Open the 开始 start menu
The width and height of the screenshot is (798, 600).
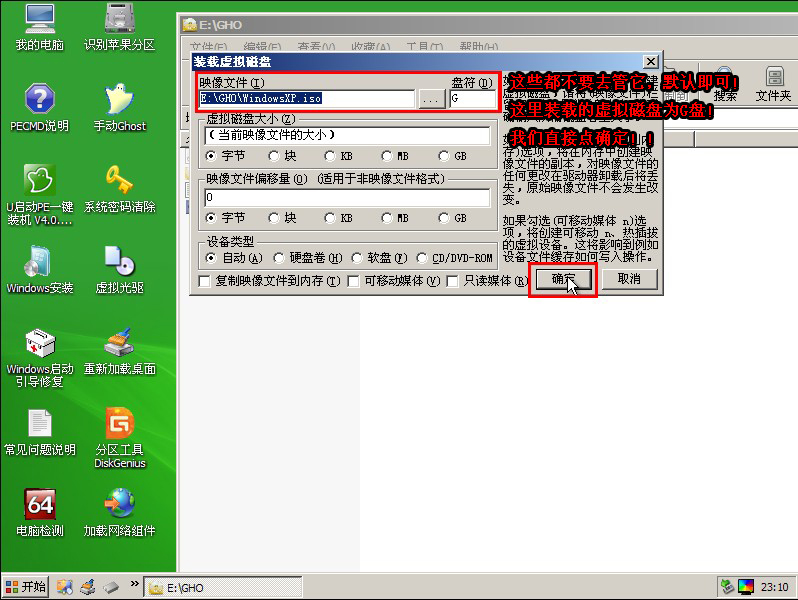(x=26, y=587)
